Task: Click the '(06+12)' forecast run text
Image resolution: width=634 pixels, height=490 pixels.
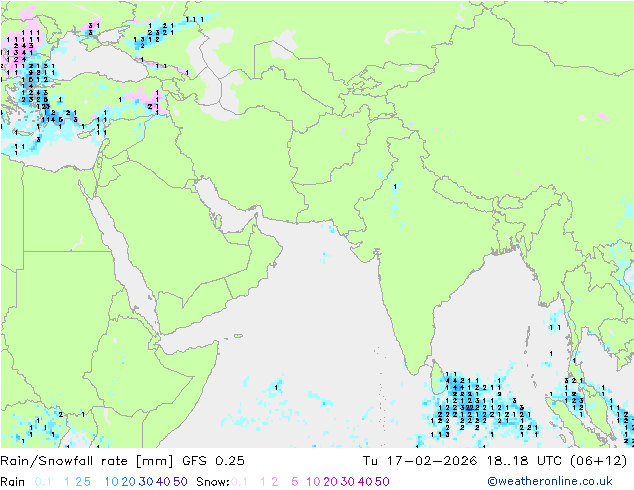Action: pyautogui.click(x=599, y=460)
